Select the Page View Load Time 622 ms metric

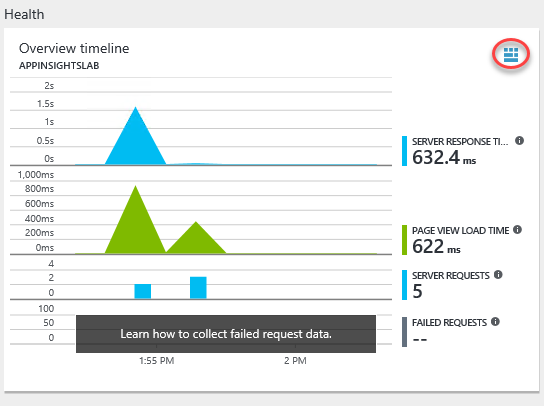pos(462,240)
